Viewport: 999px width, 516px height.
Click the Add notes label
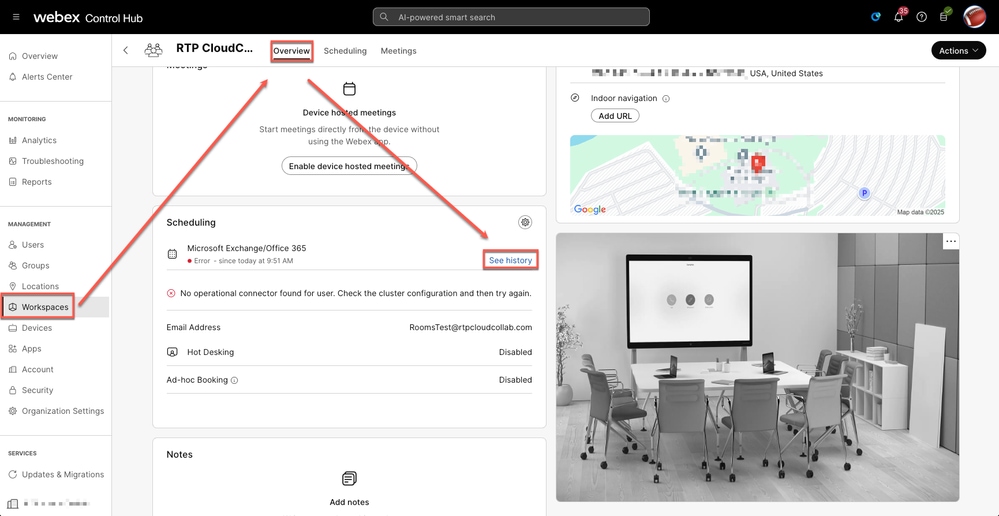[349, 502]
